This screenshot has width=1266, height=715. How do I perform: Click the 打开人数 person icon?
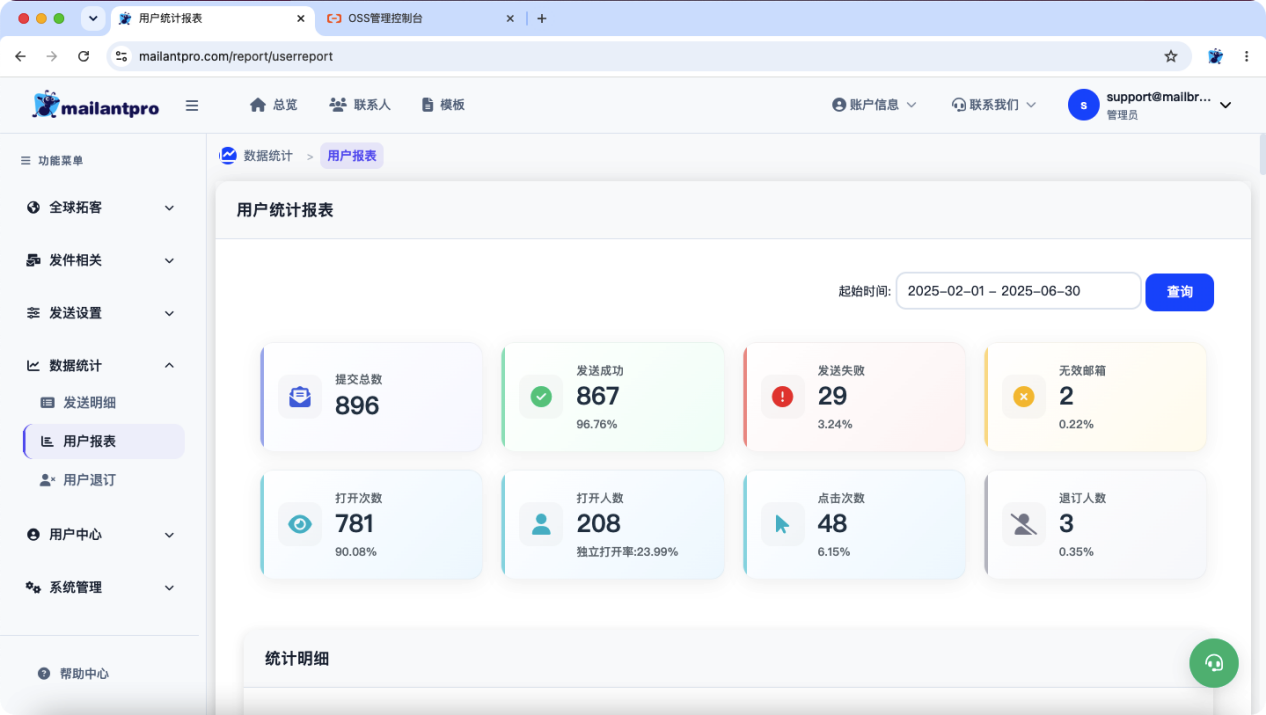click(541, 524)
